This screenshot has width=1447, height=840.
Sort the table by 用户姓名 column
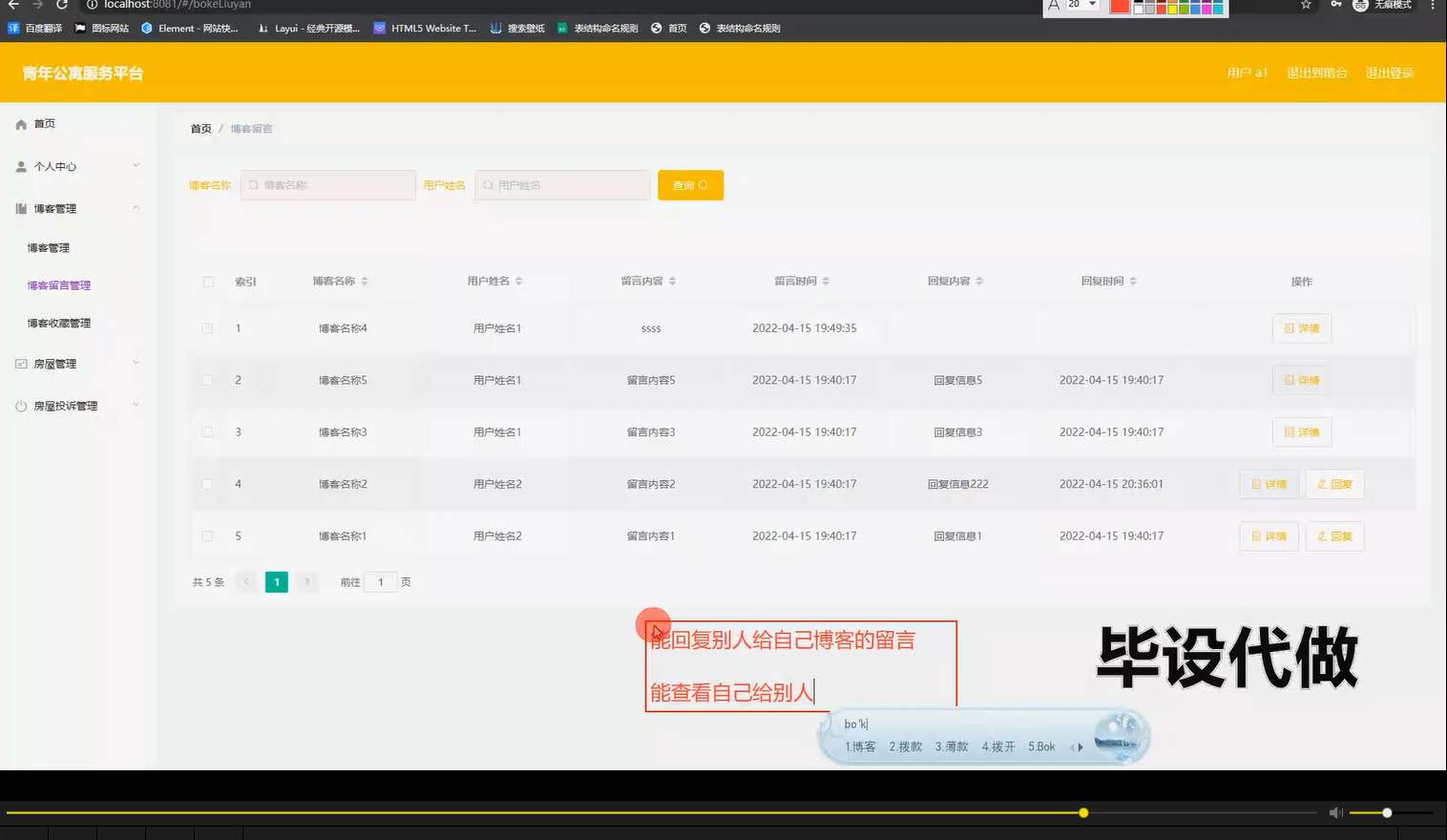[x=518, y=282]
